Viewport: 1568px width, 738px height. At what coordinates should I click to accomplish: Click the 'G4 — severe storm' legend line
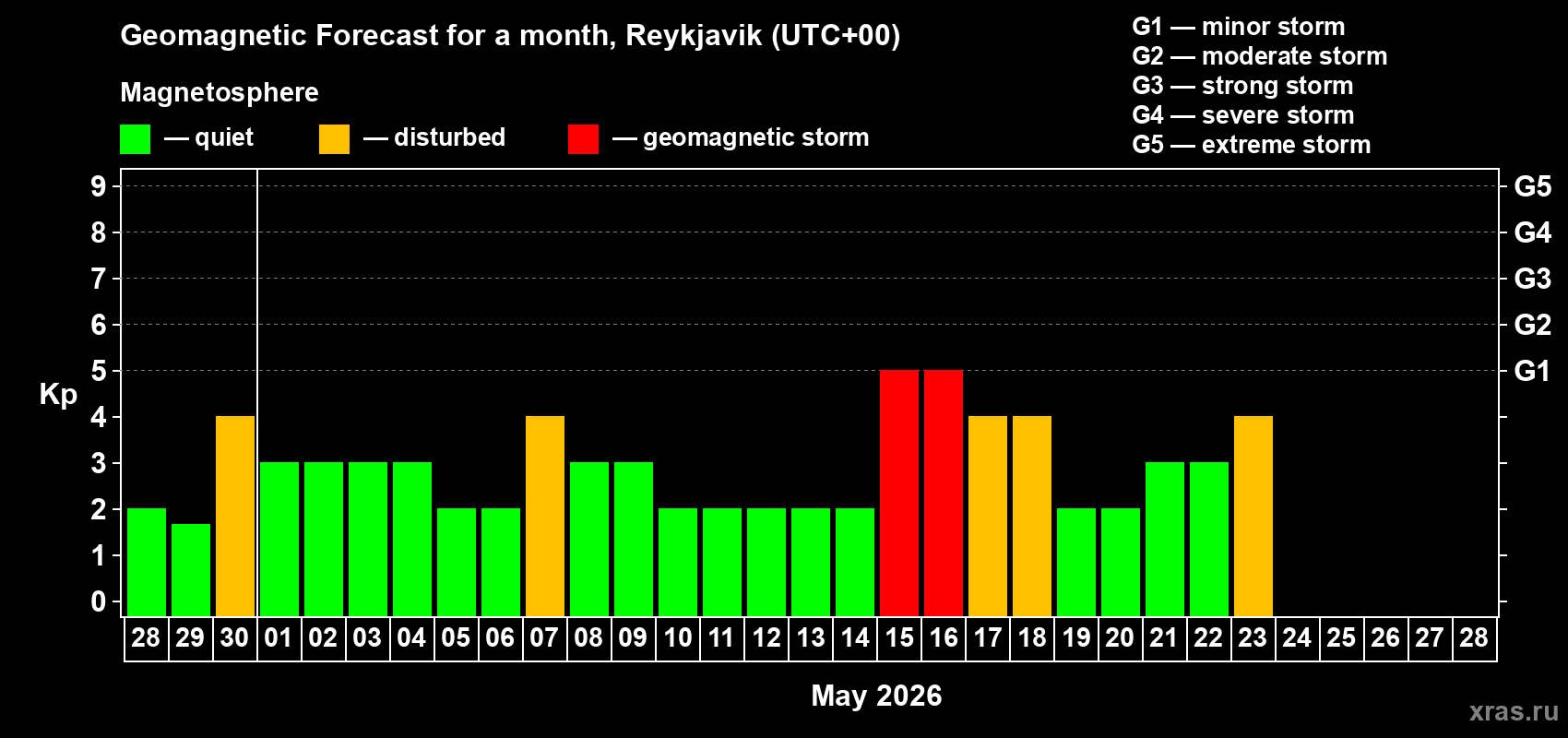[x=1243, y=115]
